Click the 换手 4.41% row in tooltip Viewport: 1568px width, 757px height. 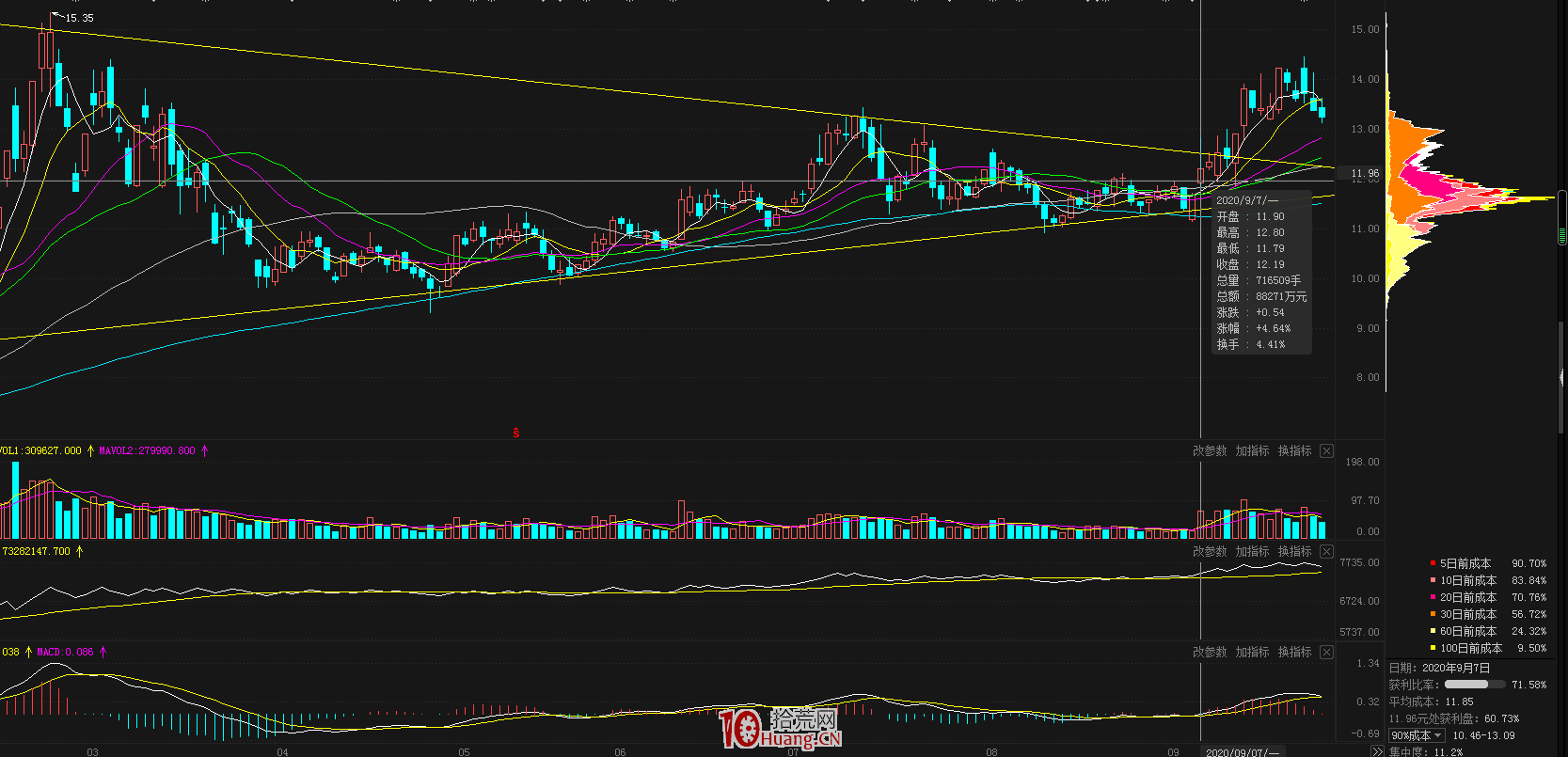pyautogui.click(x=1251, y=344)
